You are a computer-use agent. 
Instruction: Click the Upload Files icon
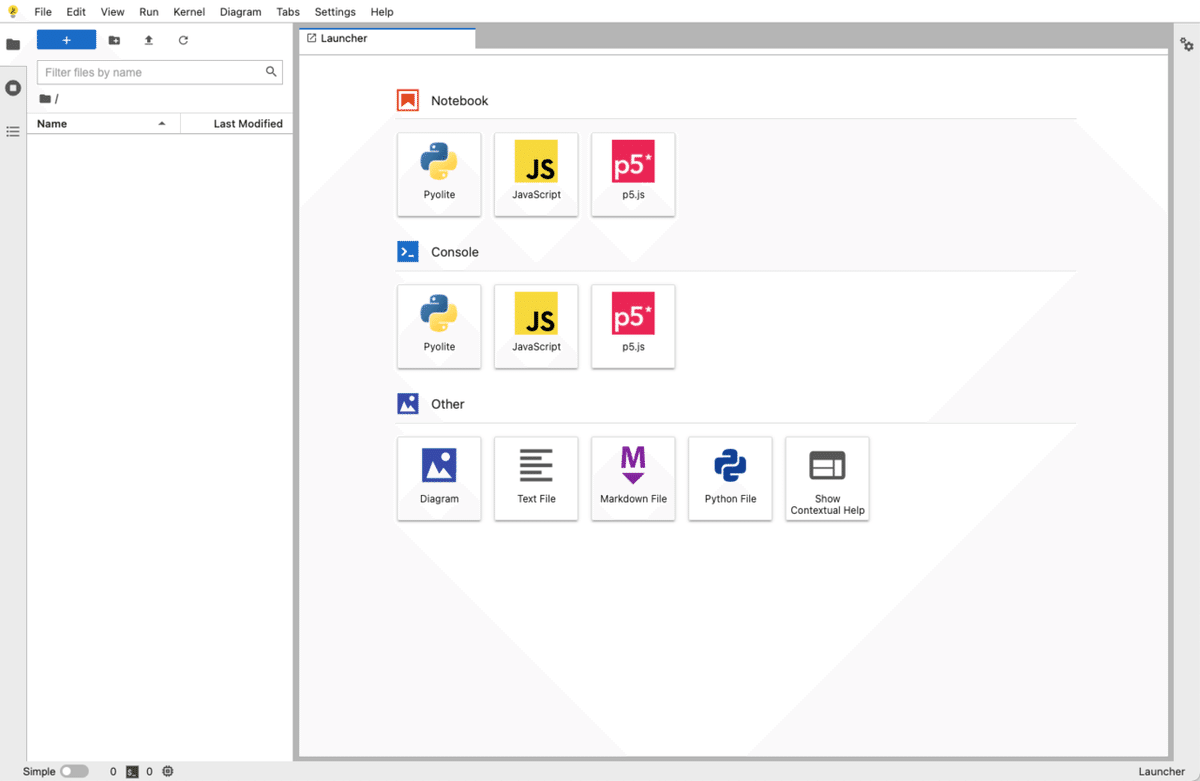pos(148,40)
